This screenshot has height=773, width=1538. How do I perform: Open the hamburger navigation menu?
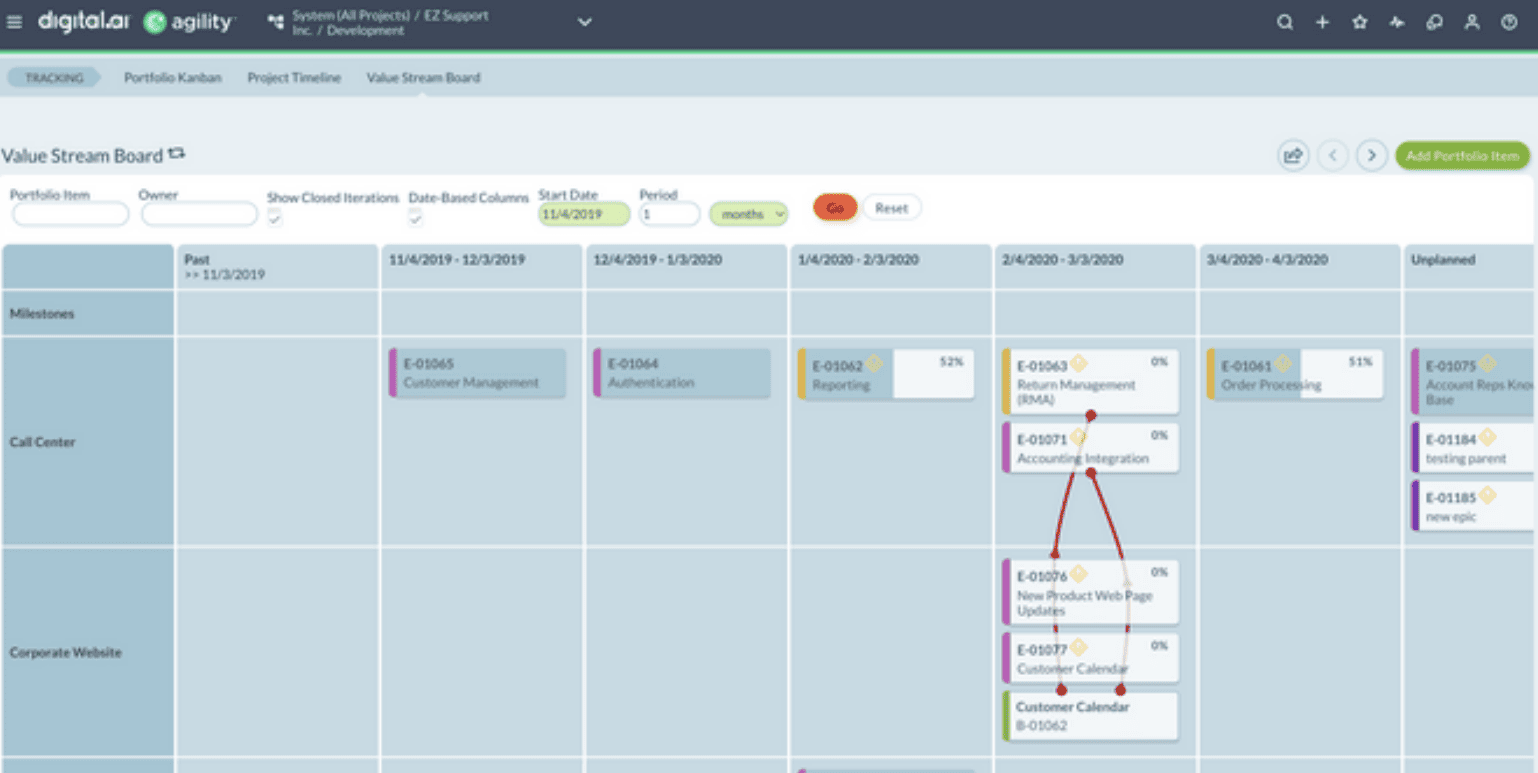point(14,21)
